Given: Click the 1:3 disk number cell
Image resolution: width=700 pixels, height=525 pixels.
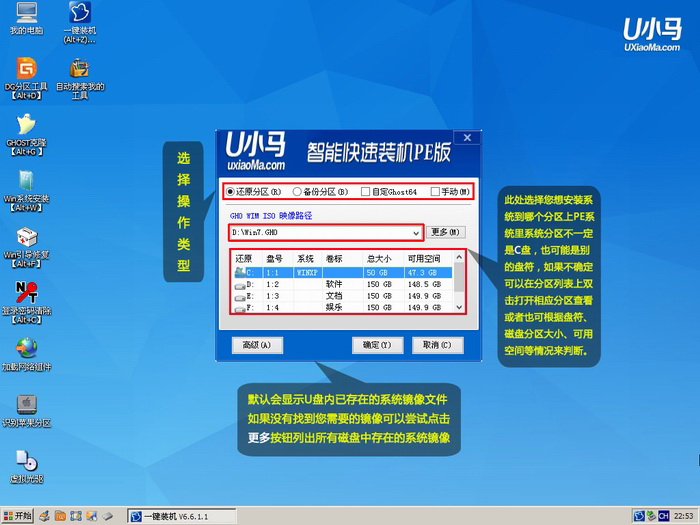Looking at the screenshot, I should (x=272, y=296).
